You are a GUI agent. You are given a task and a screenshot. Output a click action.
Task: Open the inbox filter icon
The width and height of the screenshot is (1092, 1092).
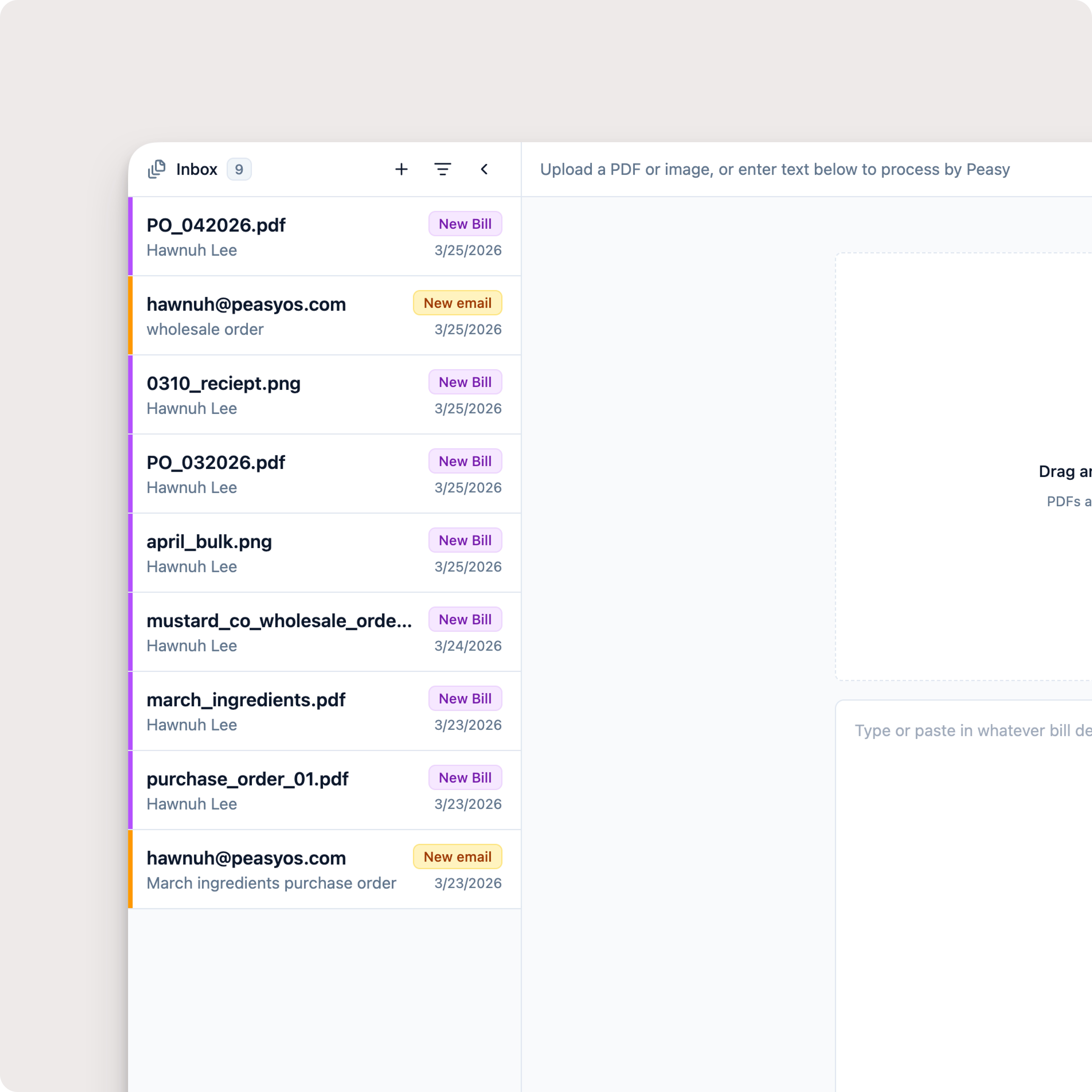point(443,169)
